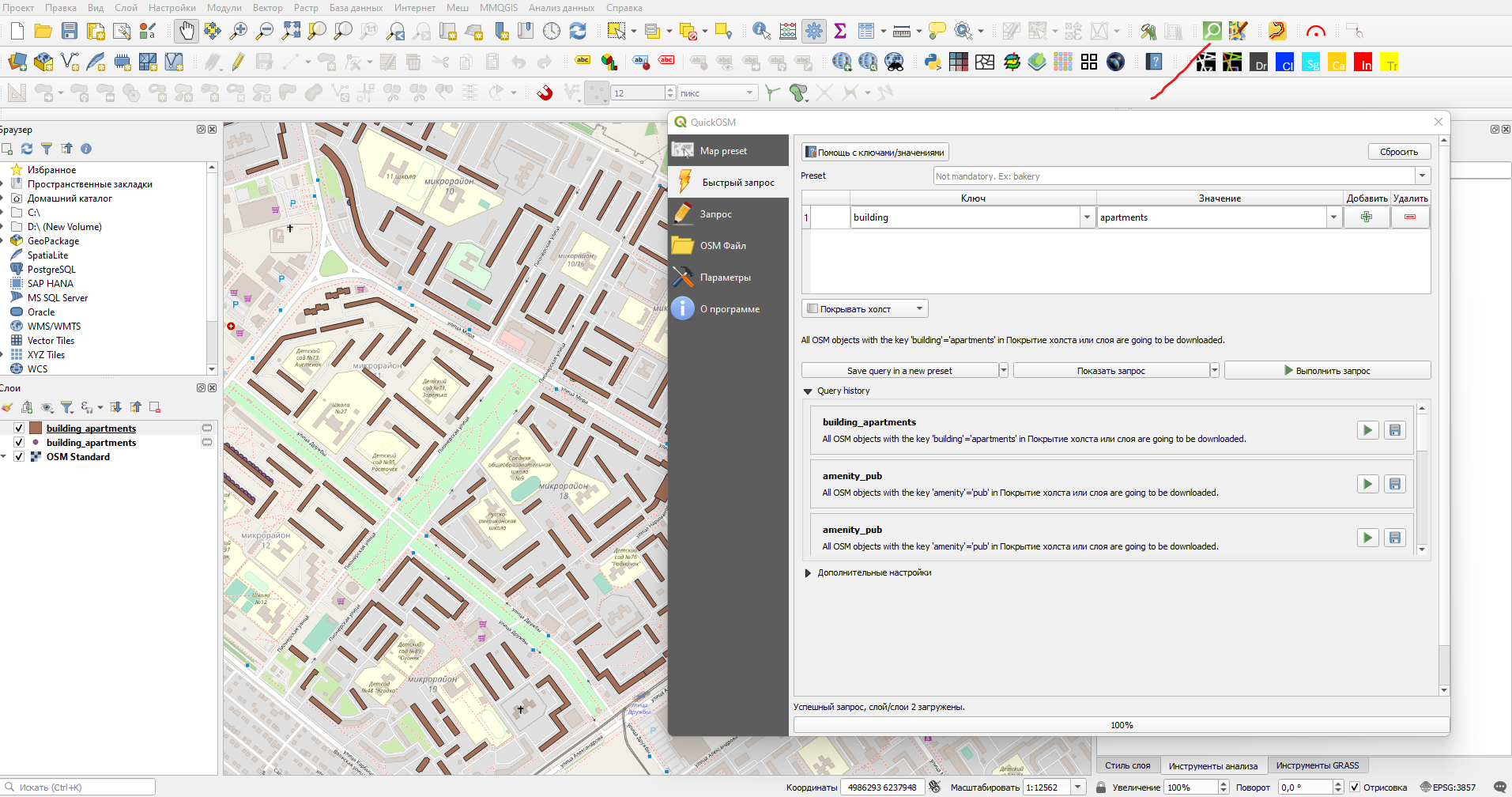This screenshot has height=797, width=1512.
Task: Open the Вектор menu
Action: [267, 8]
